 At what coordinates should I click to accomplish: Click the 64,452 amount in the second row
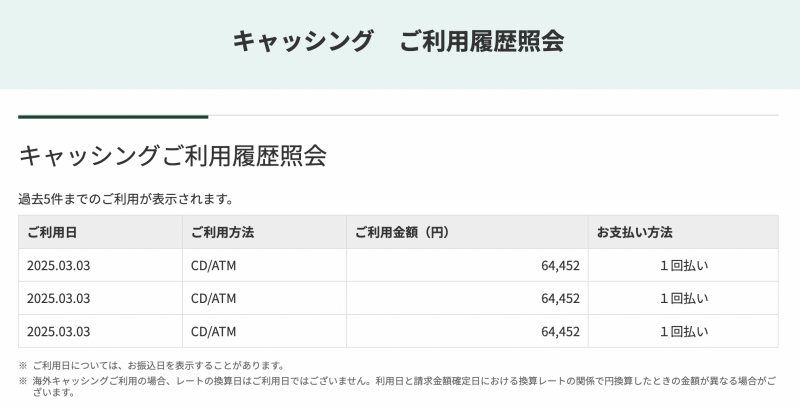click(560, 298)
